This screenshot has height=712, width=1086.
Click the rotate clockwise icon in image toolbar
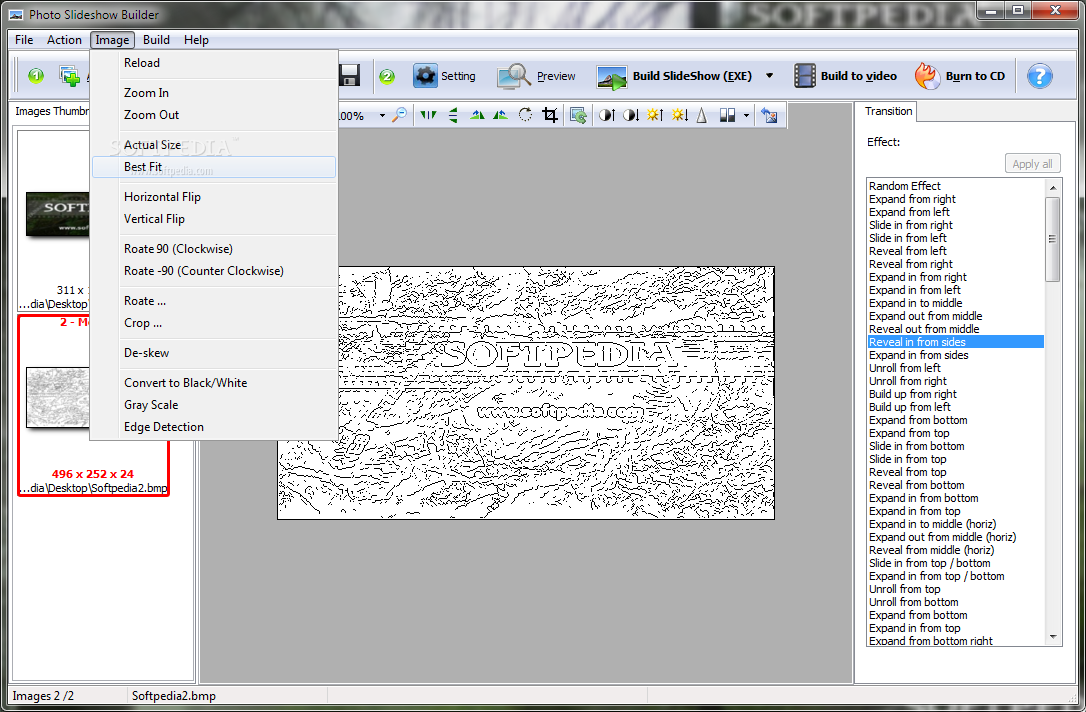click(x=477, y=115)
